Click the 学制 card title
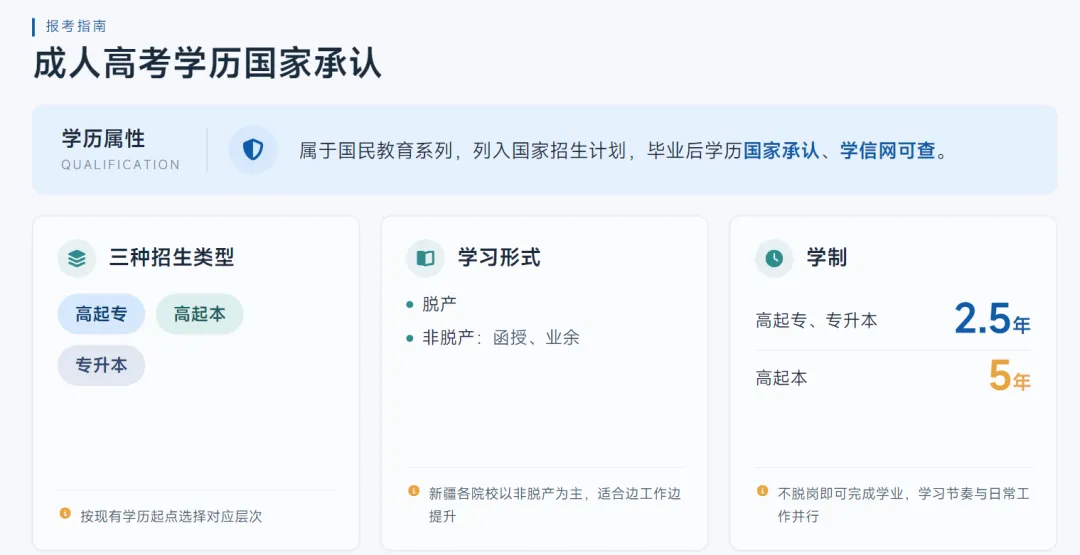 (x=827, y=258)
